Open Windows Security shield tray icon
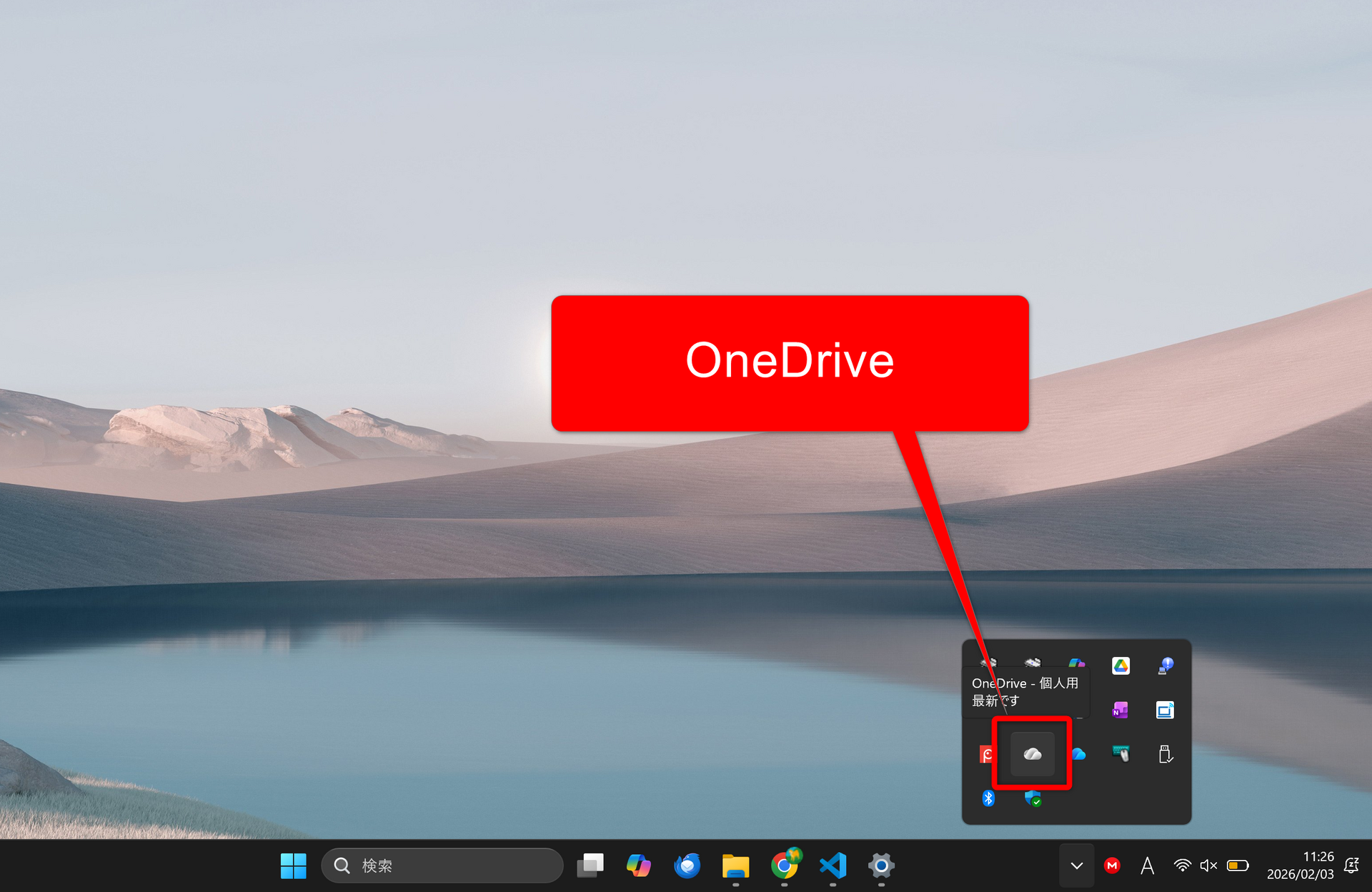This screenshot has width=1372, height=892. (x=1033, y=798)
